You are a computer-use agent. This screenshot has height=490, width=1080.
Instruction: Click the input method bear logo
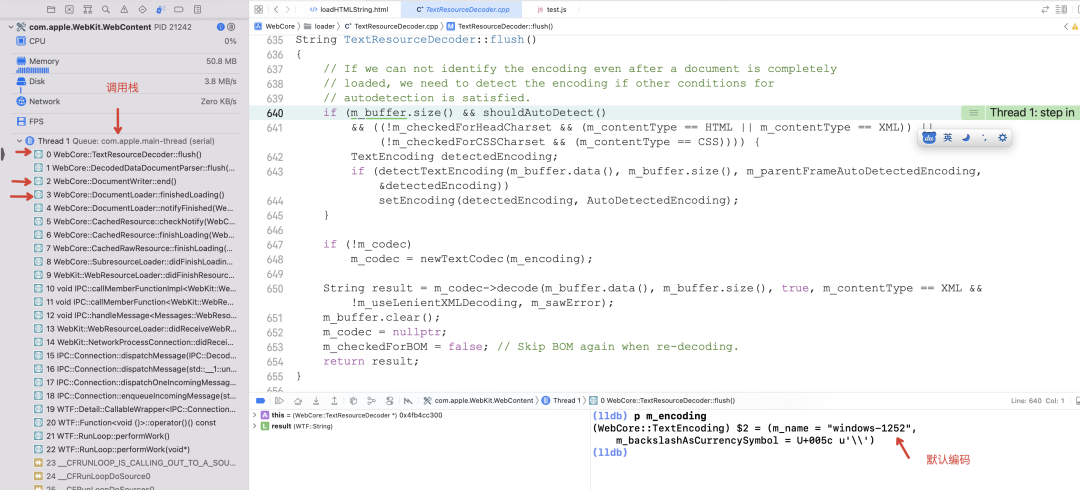pos(929,138)
